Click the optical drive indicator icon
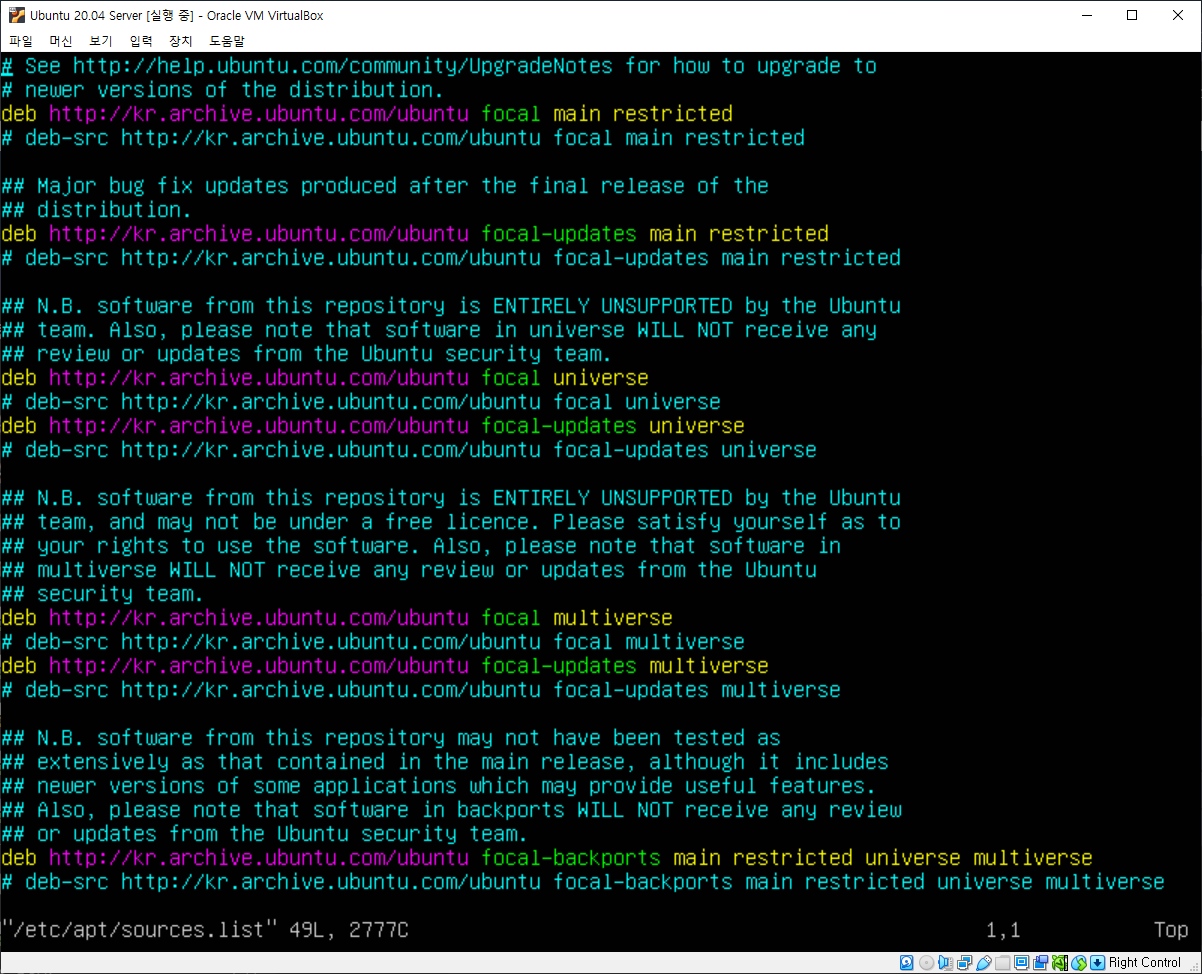 926,962
